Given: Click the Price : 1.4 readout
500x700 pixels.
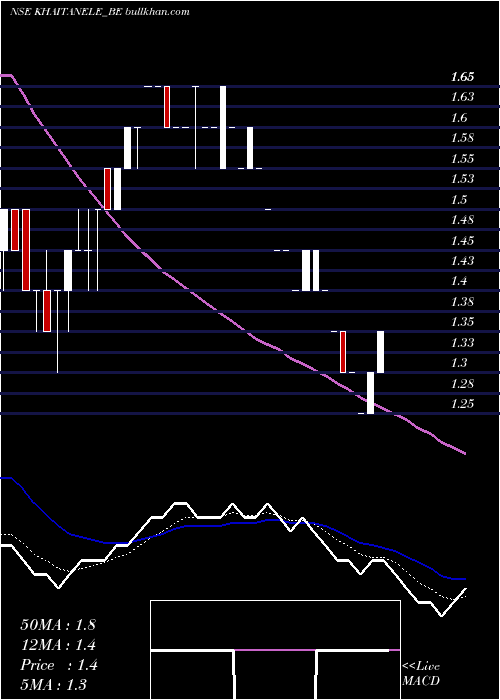Looking at the screenshot, I should tap(59, 665).
